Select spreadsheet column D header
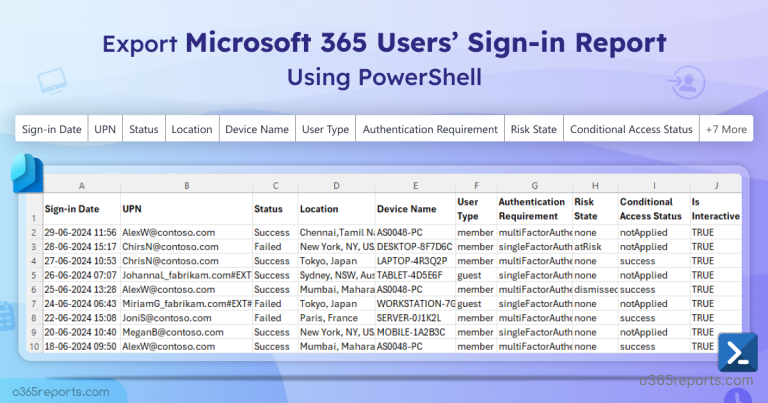Screen dimensions: 768x403 coord(336,186)
